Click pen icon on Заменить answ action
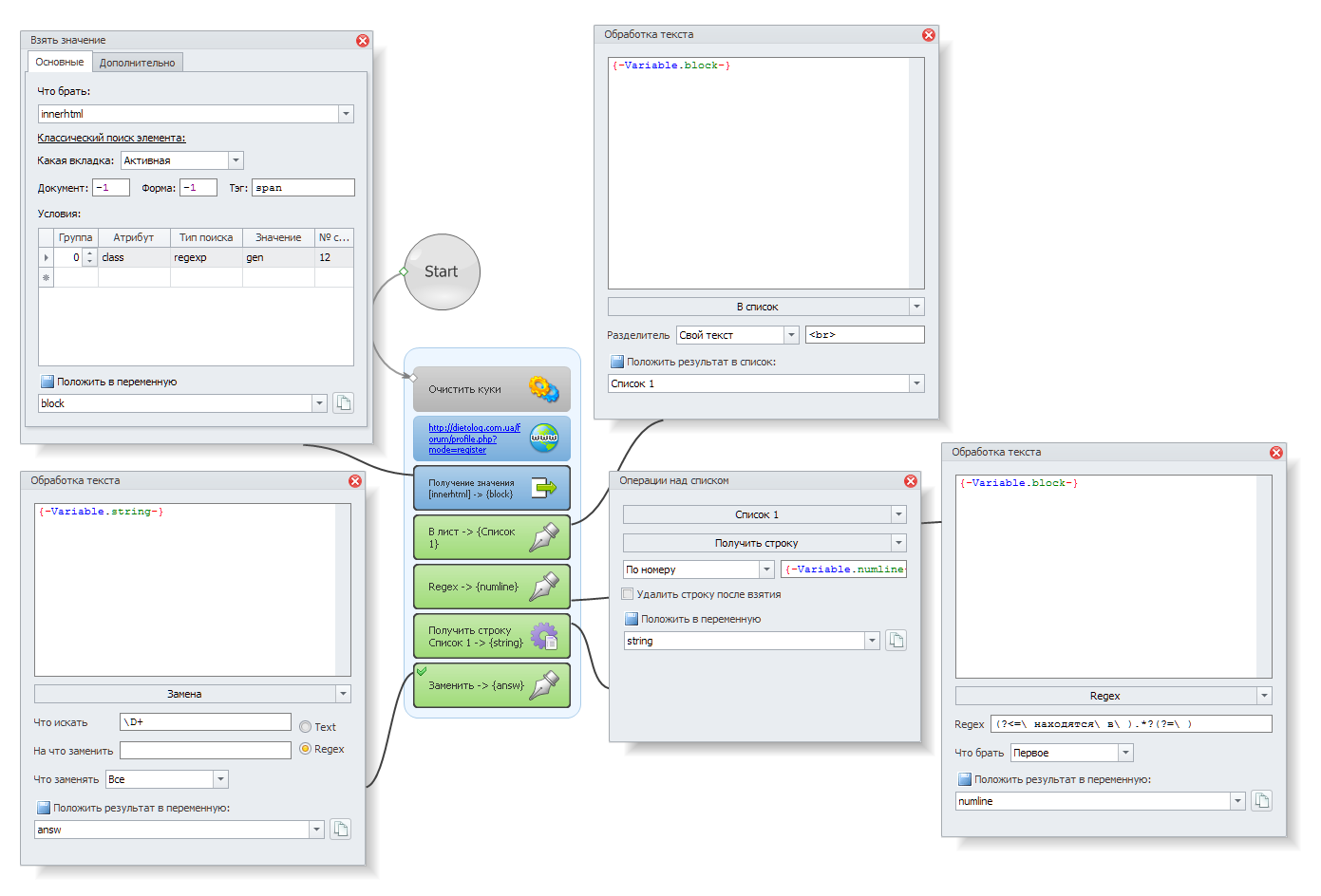This screenshot has height=896, width=1321. [544, 685]
